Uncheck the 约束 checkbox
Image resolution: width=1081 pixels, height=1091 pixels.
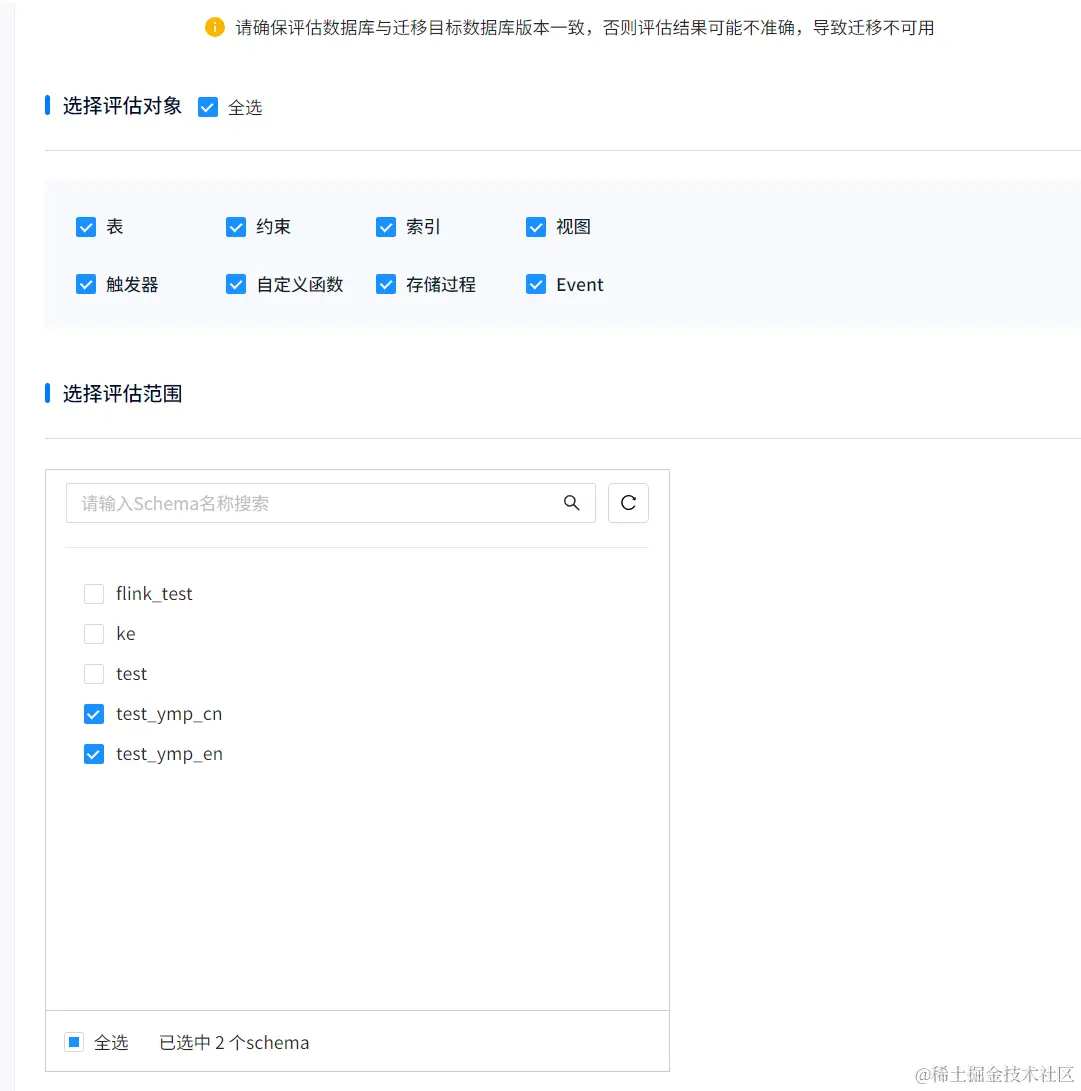(x=236, y=227)
